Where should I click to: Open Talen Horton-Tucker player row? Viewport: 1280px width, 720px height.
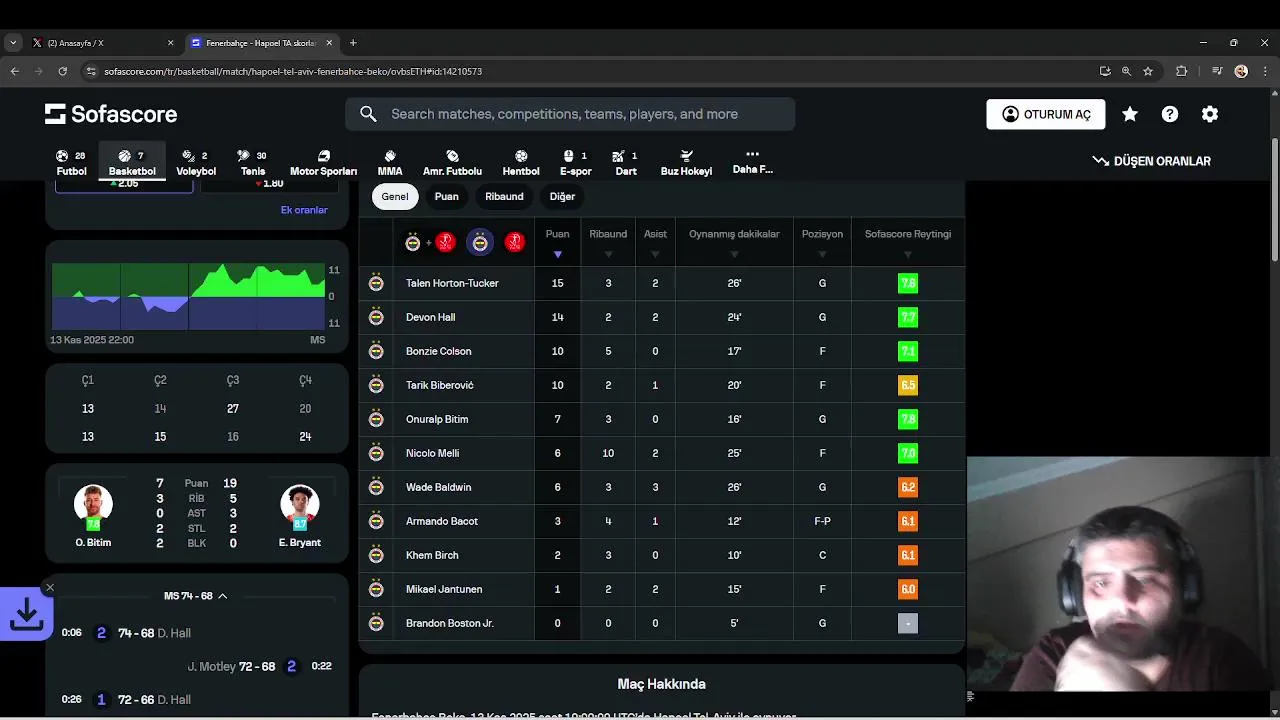(x=662, y=283)
